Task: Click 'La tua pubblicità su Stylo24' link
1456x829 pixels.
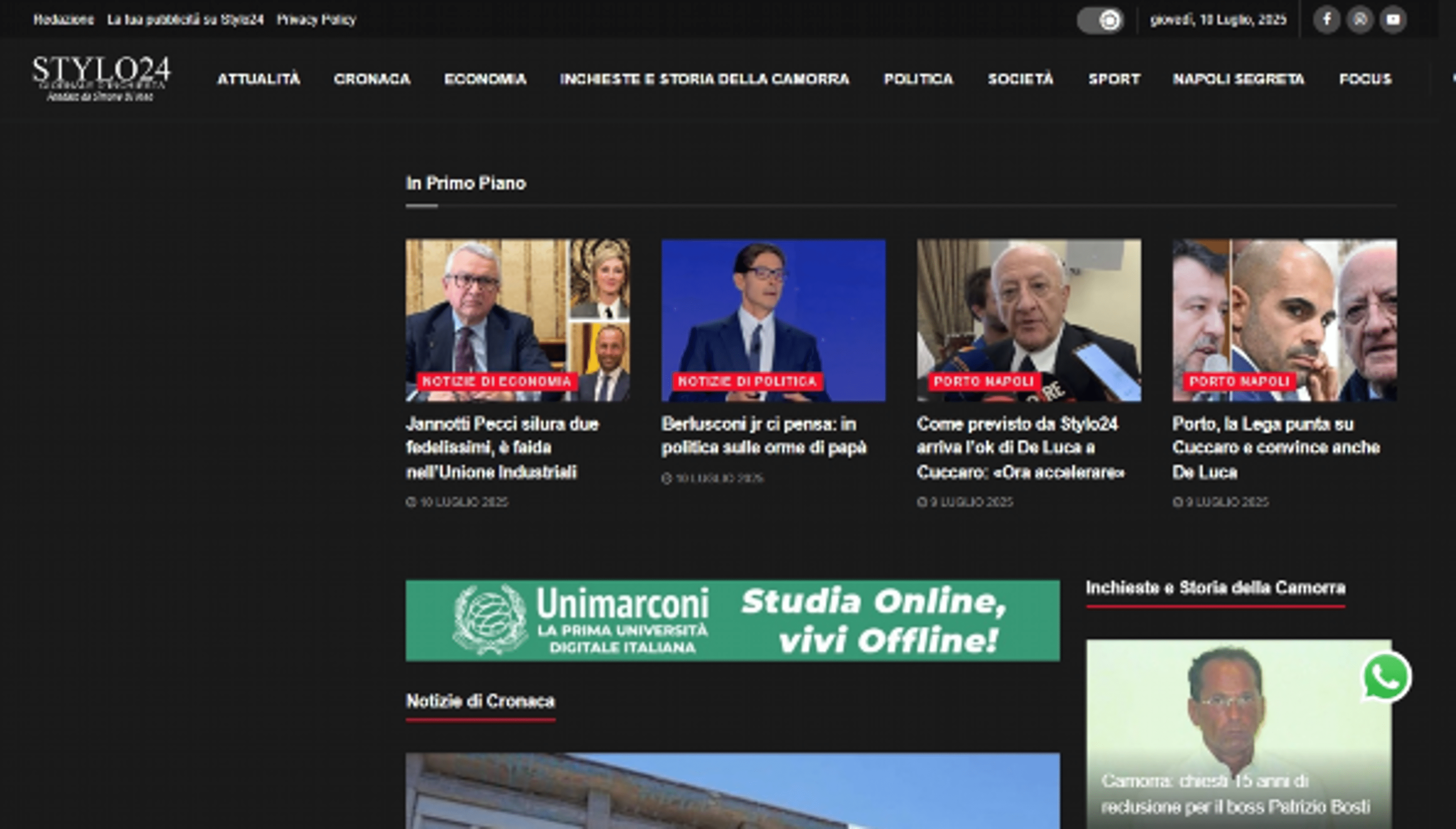Action: click(185, 20)
